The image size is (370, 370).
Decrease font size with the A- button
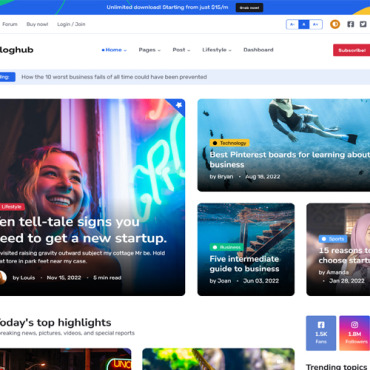tap(292, 24)
